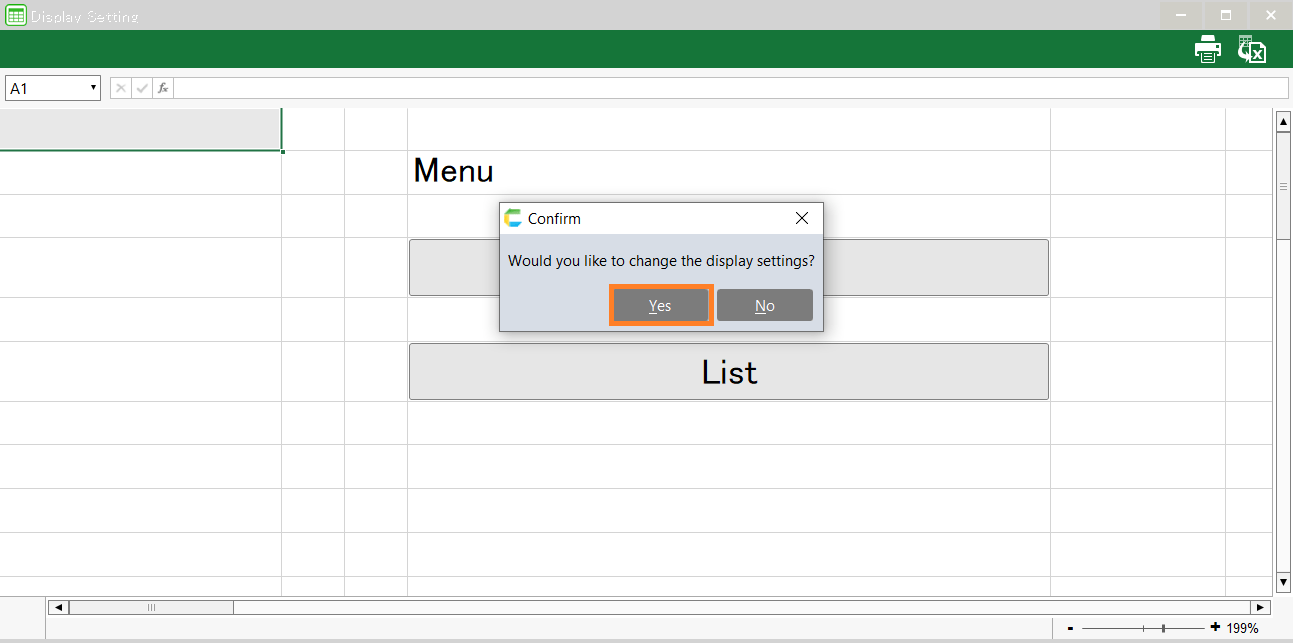Click the horizontal scrollbar left arrow
1293x643 pixels.
(x=58, y=607)
